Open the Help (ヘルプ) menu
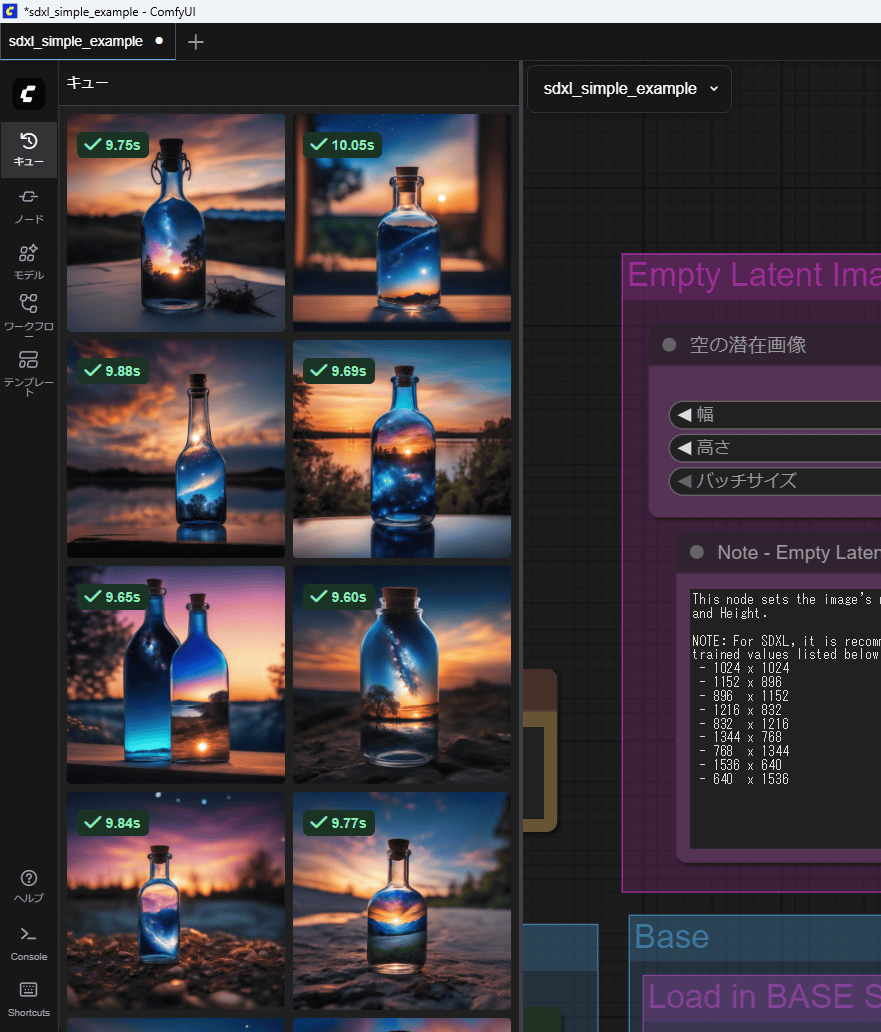881x1032 pixels. pos(28,886)
